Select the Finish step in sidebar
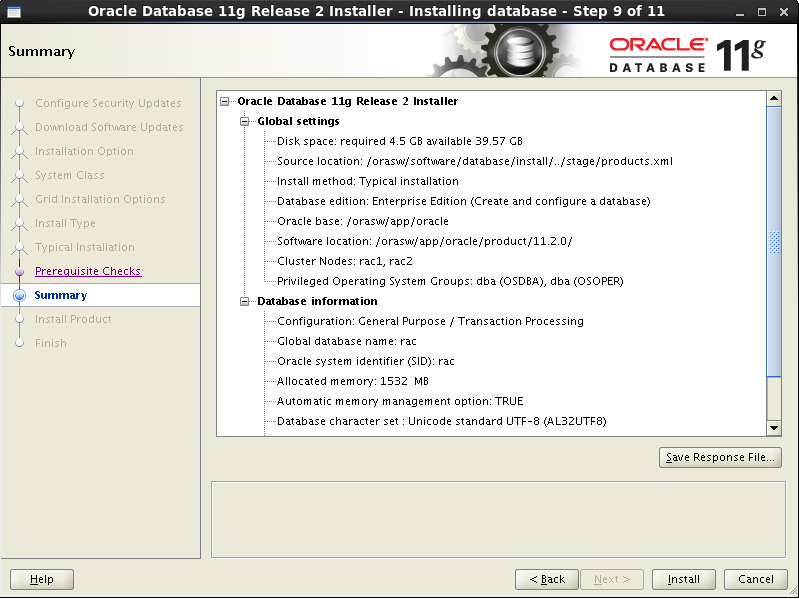The height and width of the screenshot is (599, 799). [50, 343]
